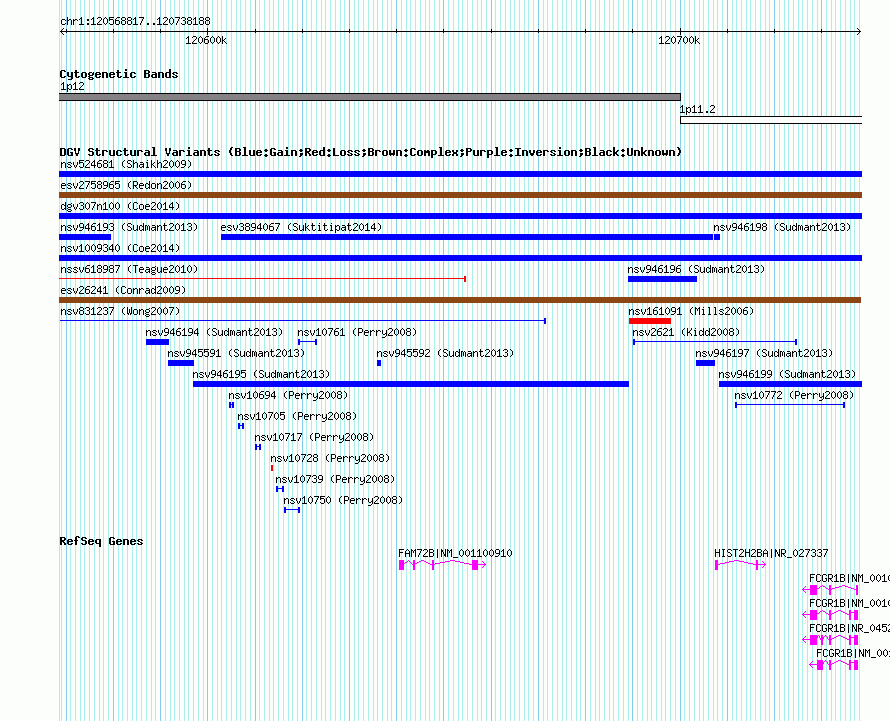Click the nsv946197 (Sudmant2013) label
The width and height of the screenshot is (890, 721).
pyautogui.click(x=764, y=354)
